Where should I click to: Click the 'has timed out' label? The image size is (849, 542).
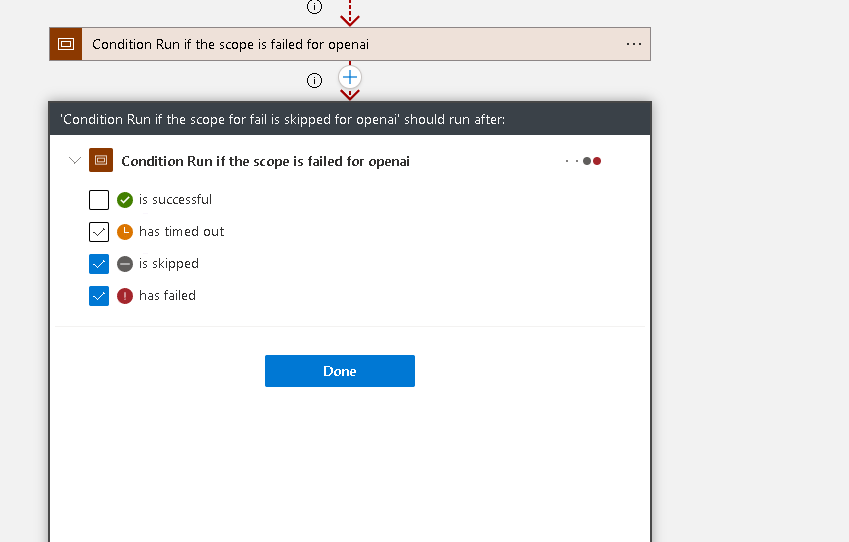tap(181, 232)
